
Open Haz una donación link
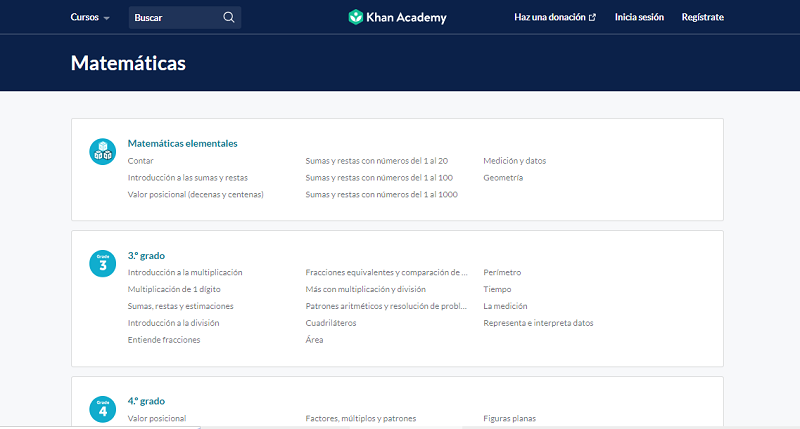(555, 17)
